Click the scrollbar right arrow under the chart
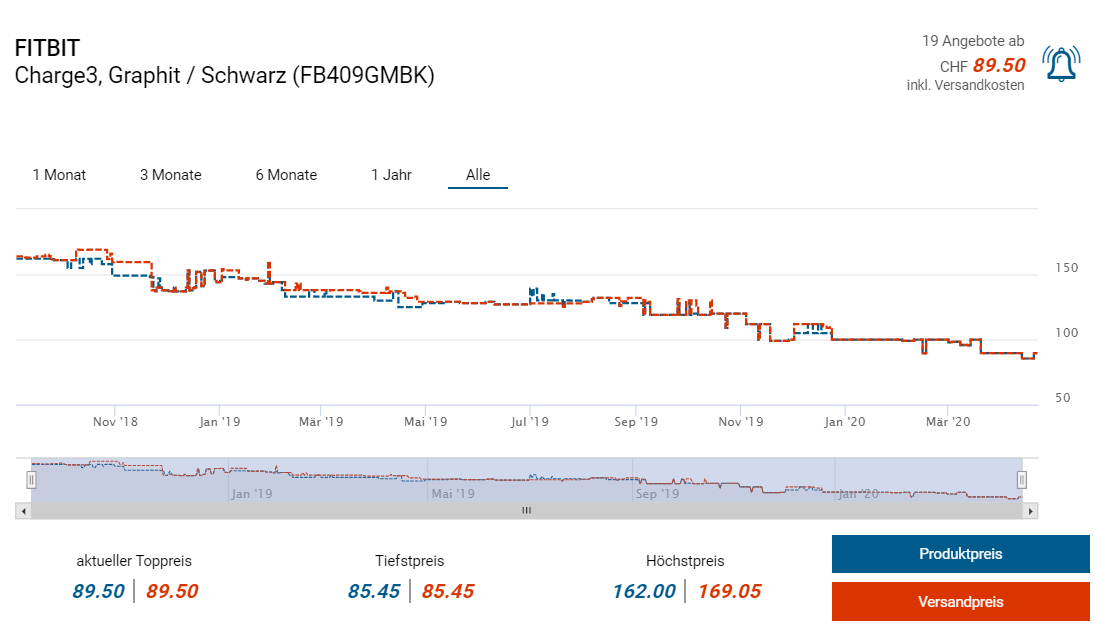 (x=1032, y=511)
